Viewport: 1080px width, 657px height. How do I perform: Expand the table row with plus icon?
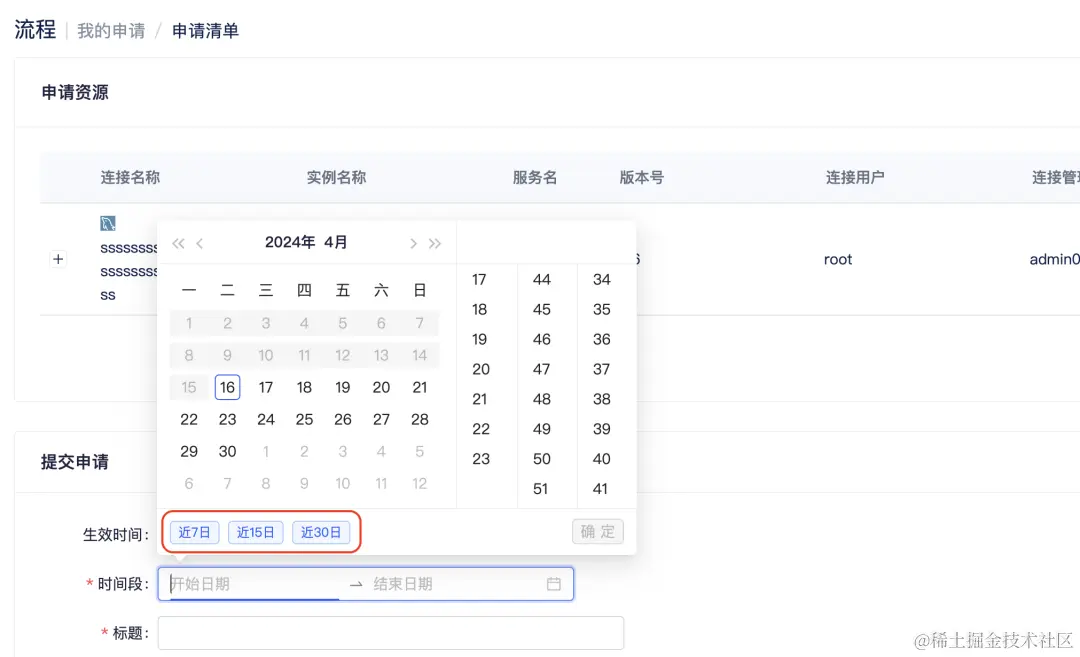(x=59, y=260)
